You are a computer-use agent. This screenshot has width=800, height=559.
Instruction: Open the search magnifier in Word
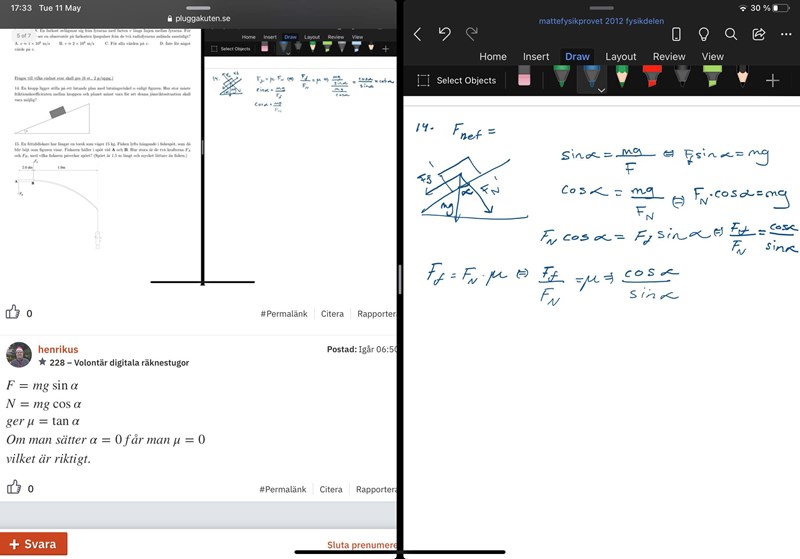click(x=731, y=34)
